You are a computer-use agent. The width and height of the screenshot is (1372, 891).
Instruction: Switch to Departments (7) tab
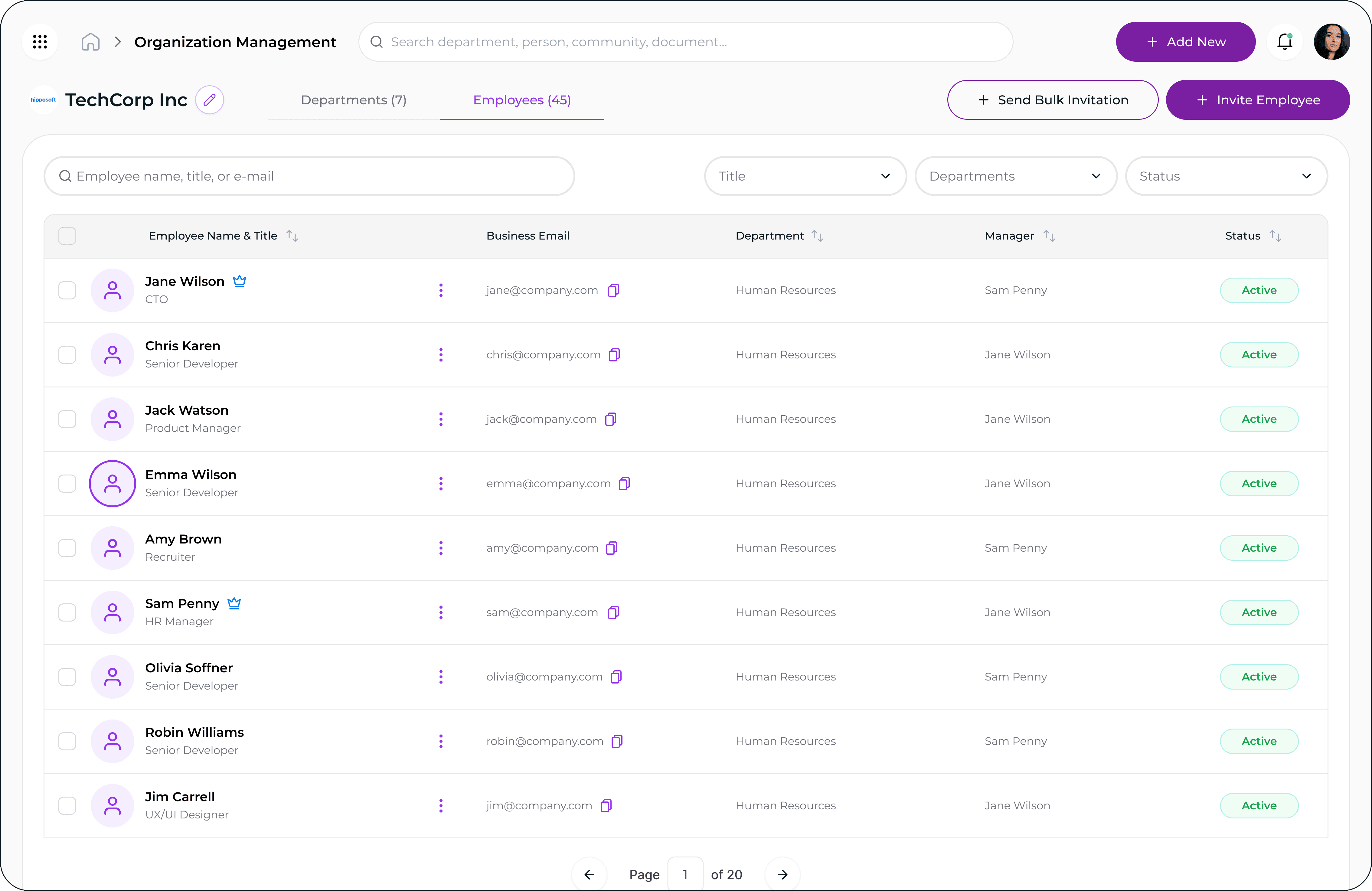tap(353, 100)
